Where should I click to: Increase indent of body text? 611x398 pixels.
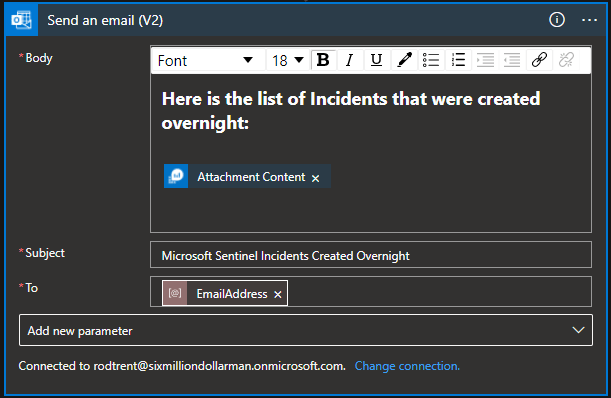coord(485,60)
